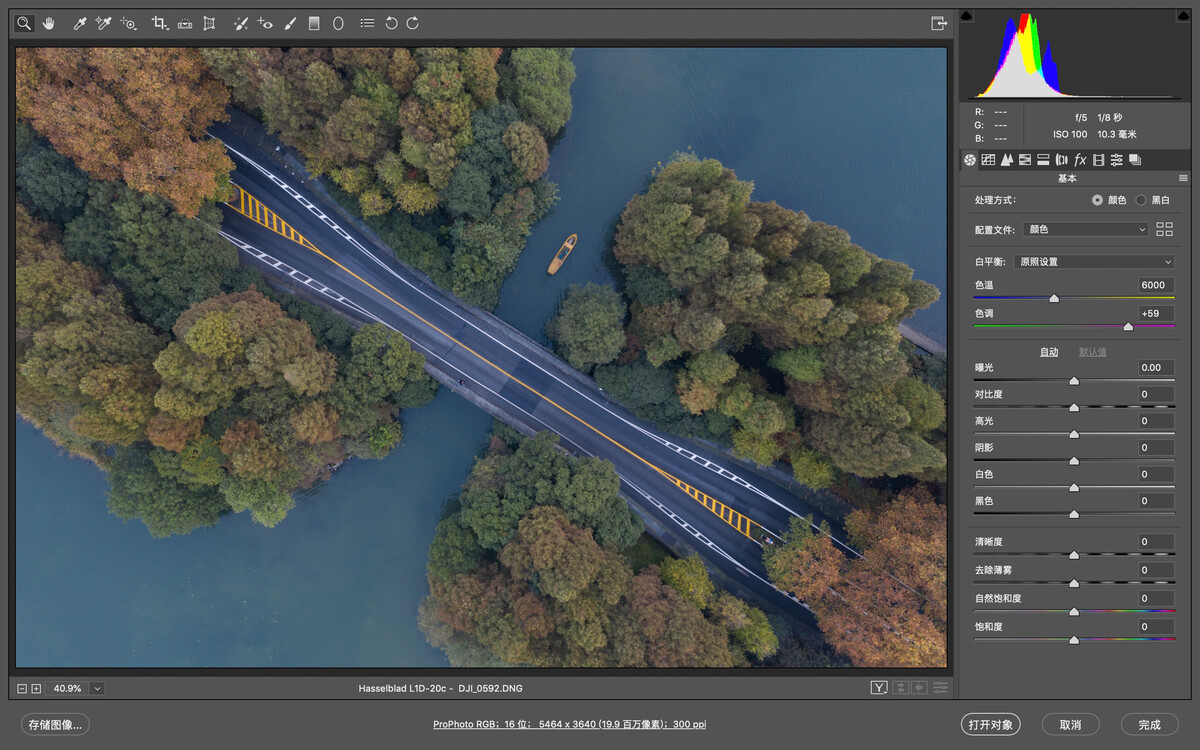Choose the Red Eye Removal tool
The image size is (1200, 750).
[x=265, y=22]
